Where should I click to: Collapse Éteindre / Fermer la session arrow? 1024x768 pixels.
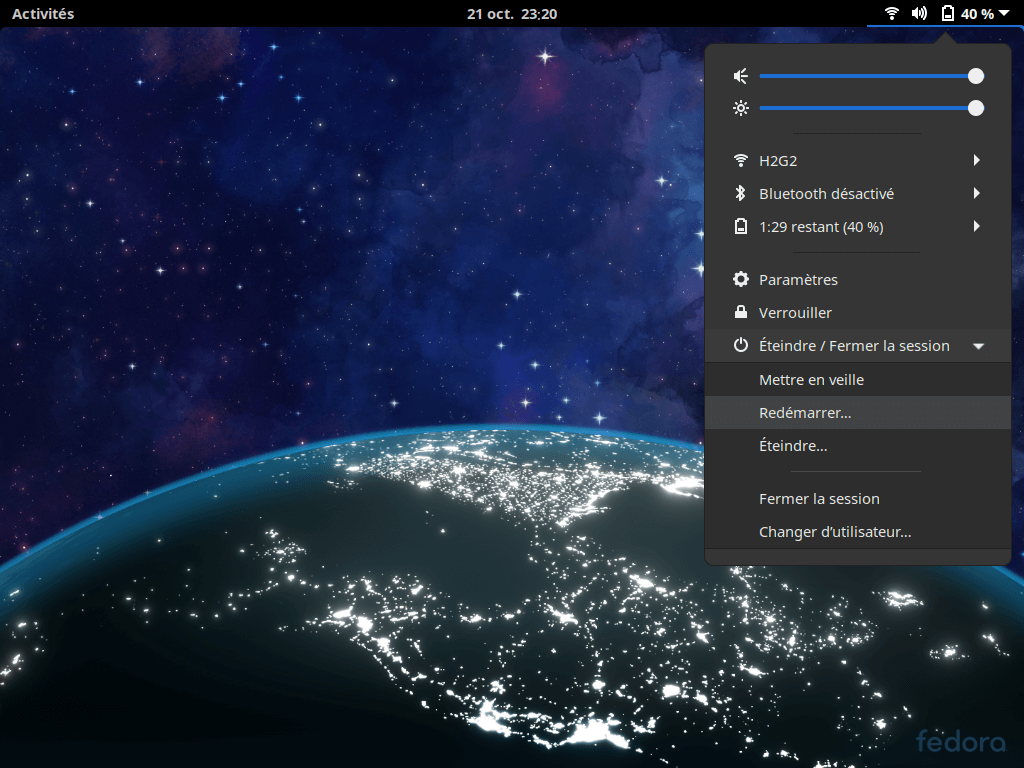coord(978,346)
